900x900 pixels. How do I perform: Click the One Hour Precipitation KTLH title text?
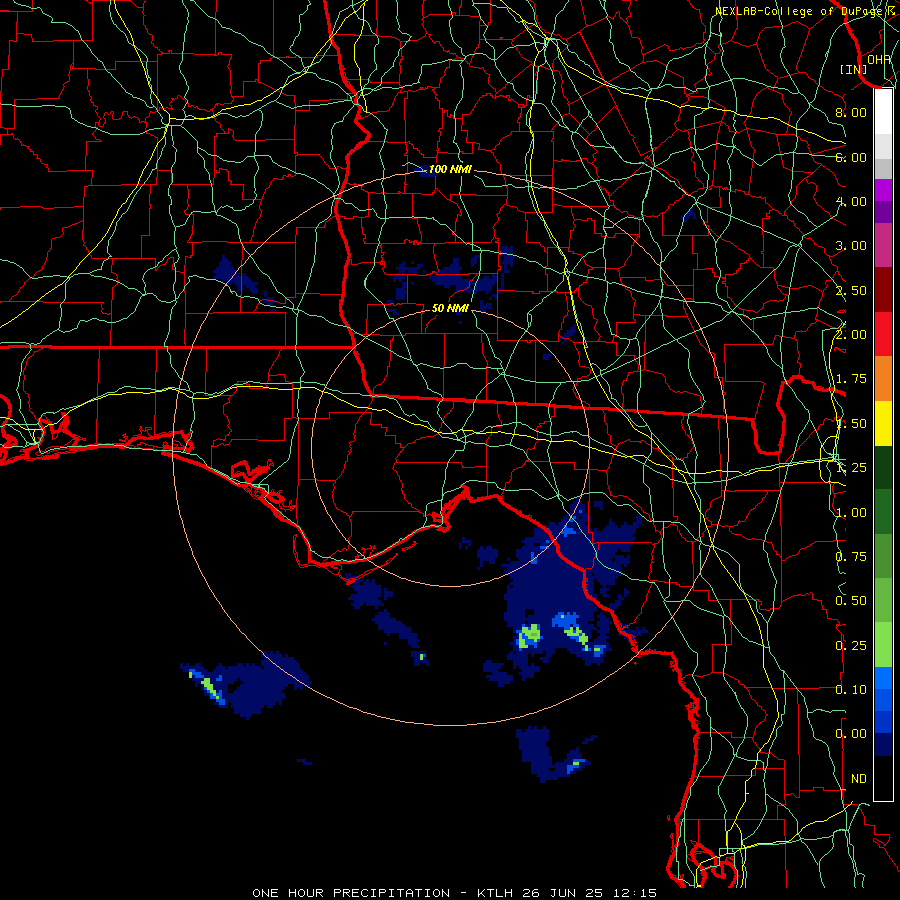454,893
